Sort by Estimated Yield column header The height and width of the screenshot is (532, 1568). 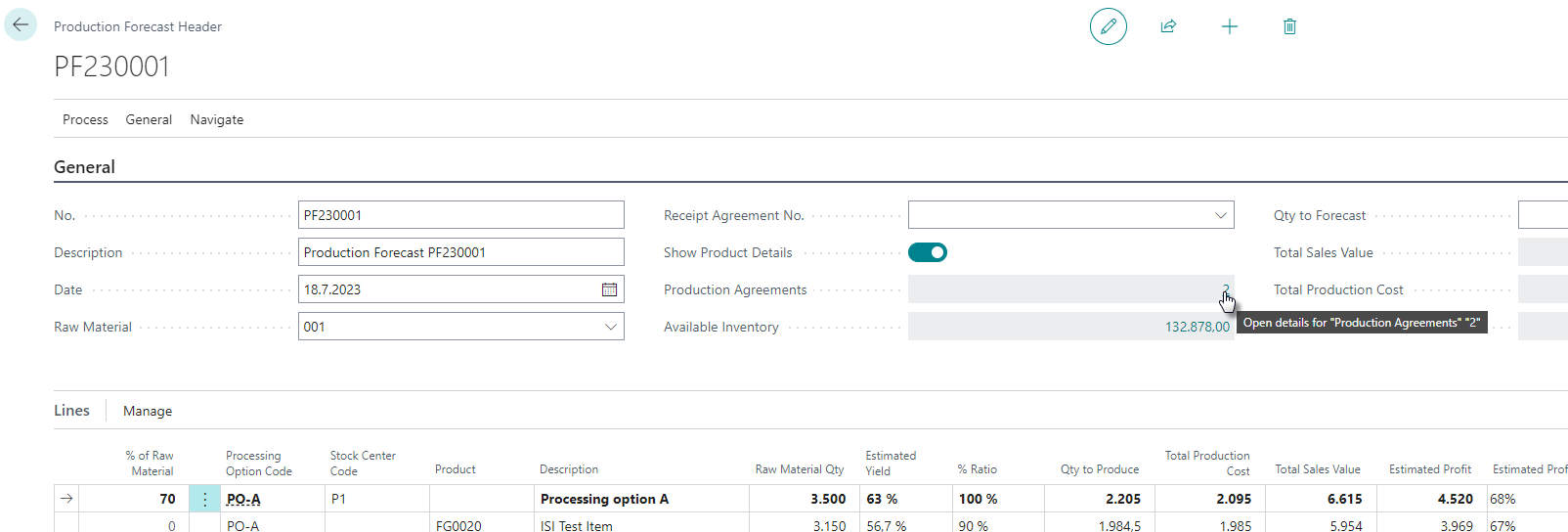click(890, 463)
